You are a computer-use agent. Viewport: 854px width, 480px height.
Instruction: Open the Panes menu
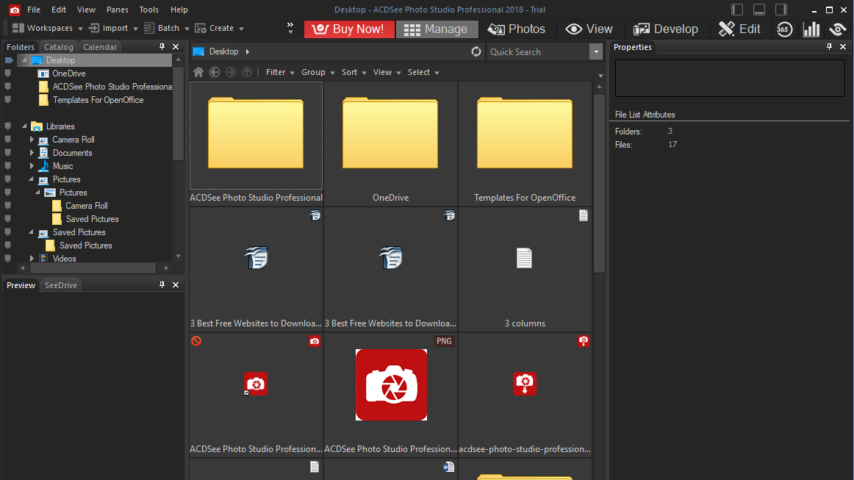pos(117,10)
